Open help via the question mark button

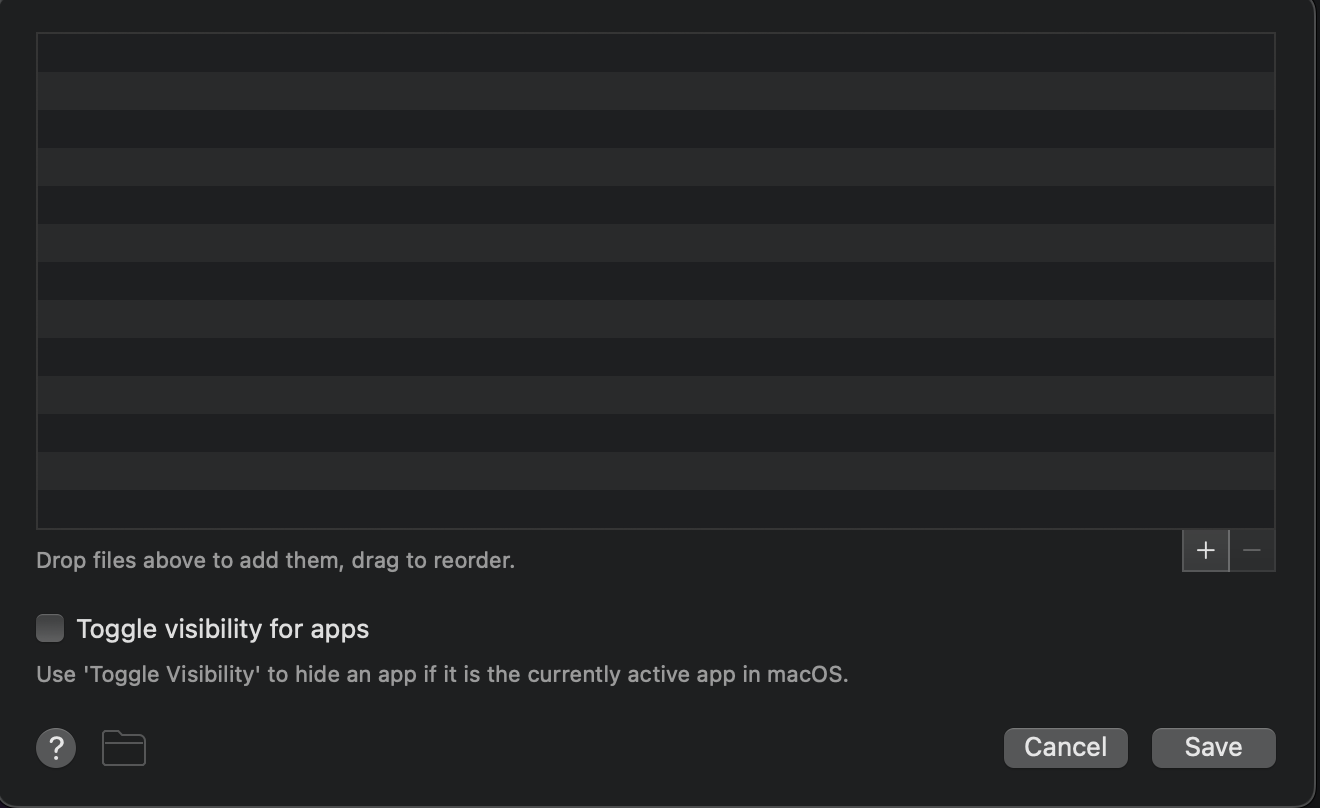point(56,748)
